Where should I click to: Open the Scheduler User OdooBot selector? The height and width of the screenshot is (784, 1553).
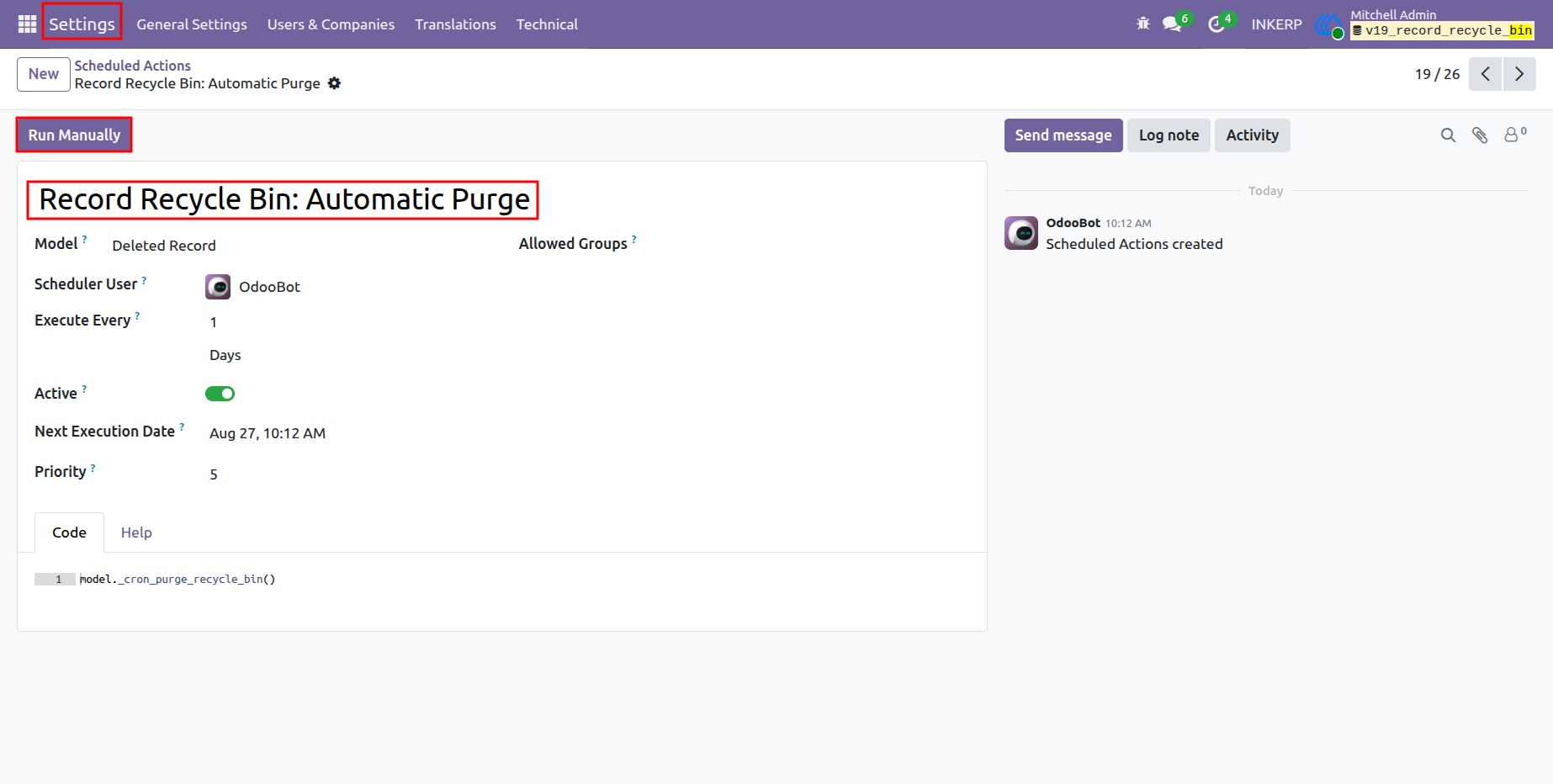269,287
